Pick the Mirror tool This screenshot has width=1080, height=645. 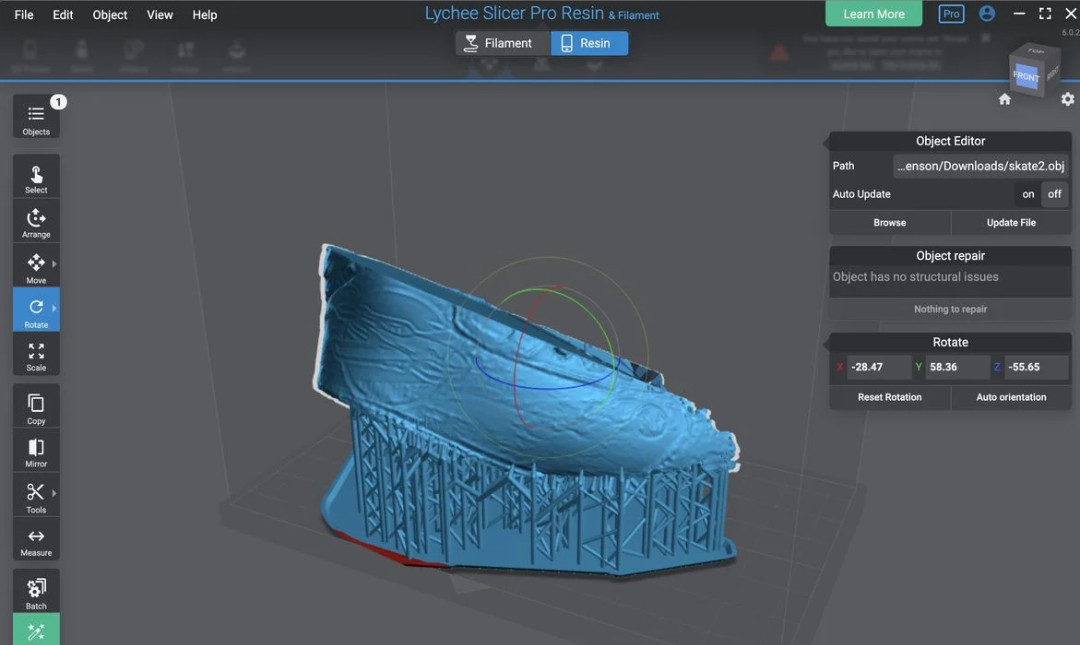pos(36,452)
